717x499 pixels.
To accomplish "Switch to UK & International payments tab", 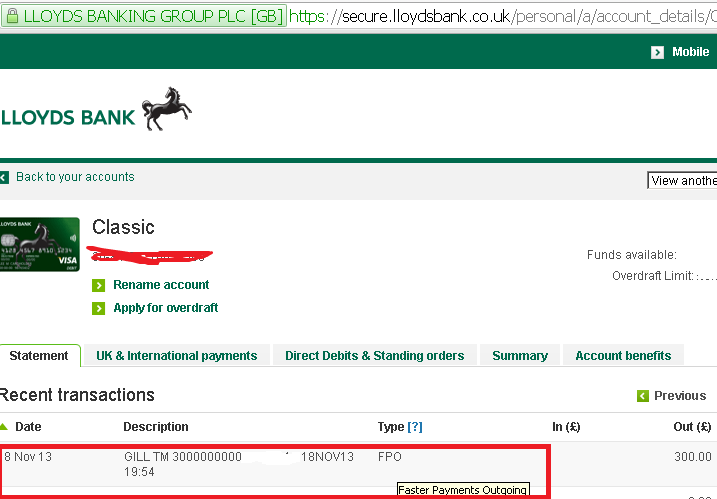I will [x=177, y=355].
